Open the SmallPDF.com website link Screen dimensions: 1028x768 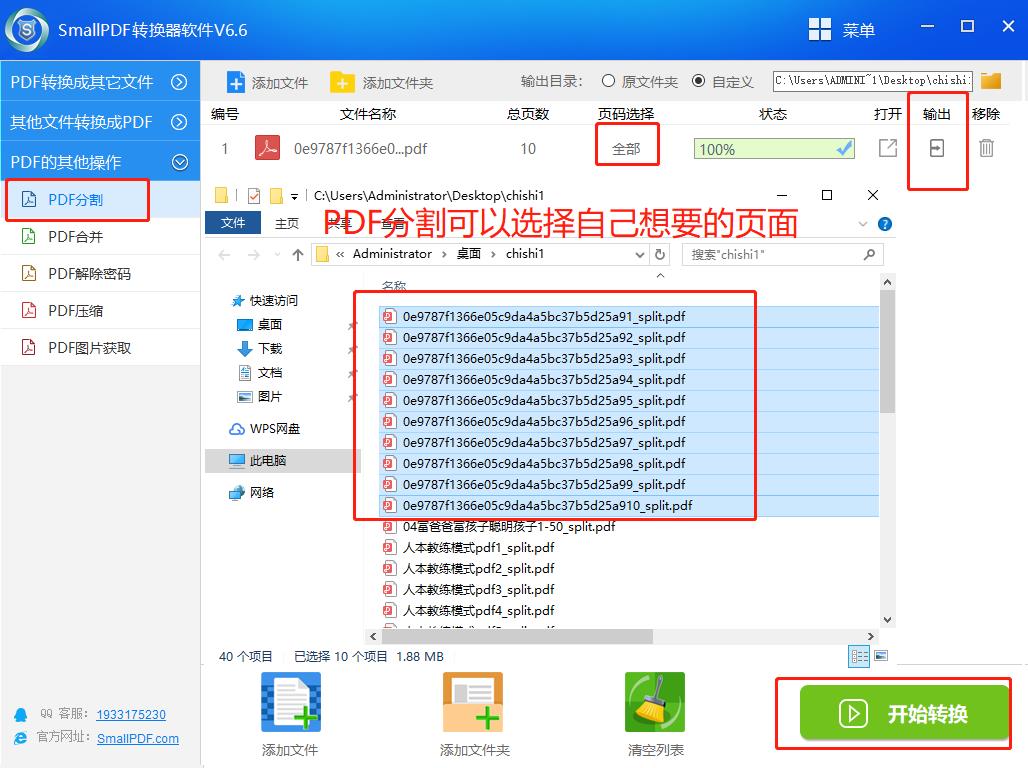tap(138, 738)
